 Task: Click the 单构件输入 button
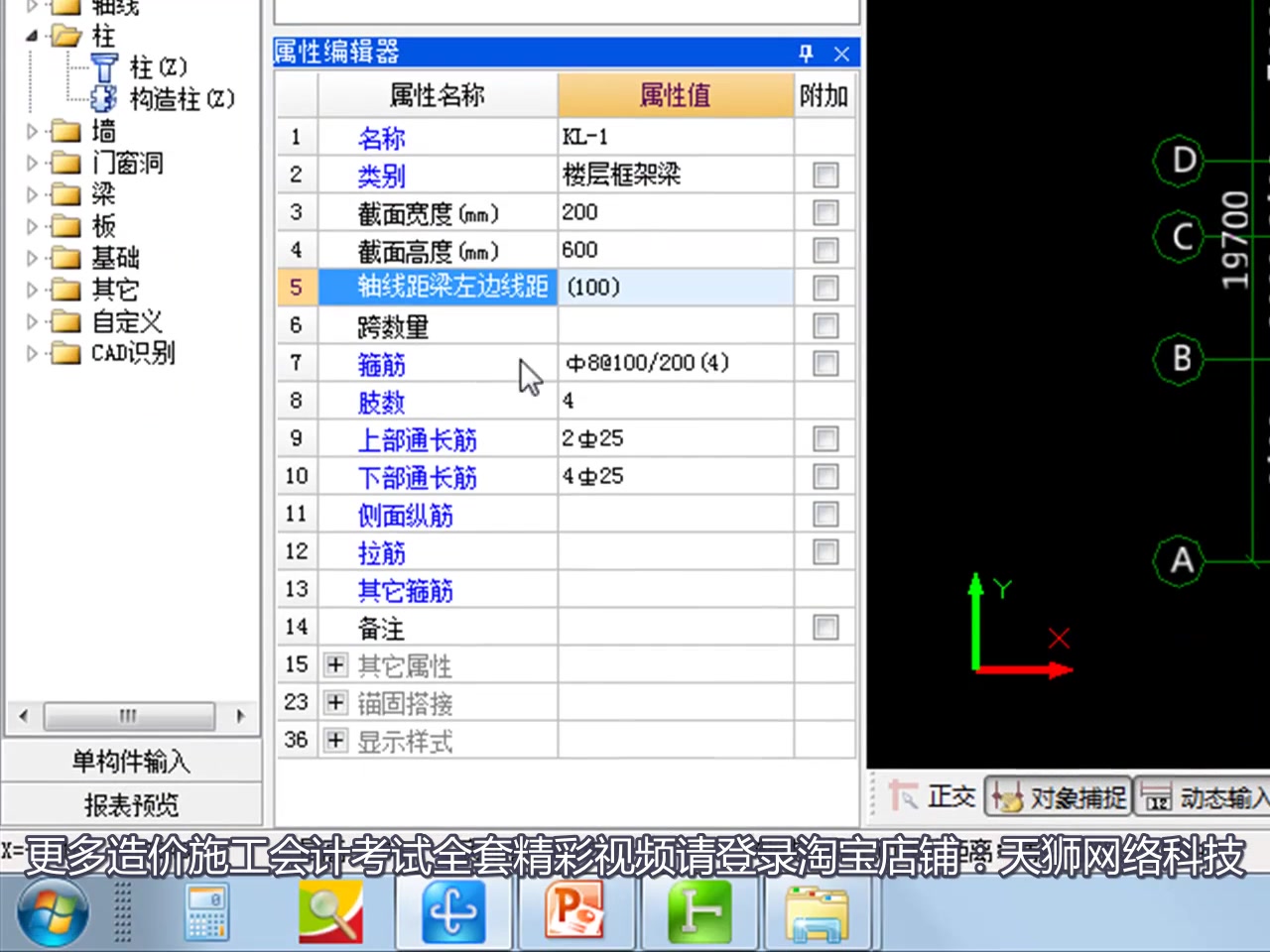(130, 762)
